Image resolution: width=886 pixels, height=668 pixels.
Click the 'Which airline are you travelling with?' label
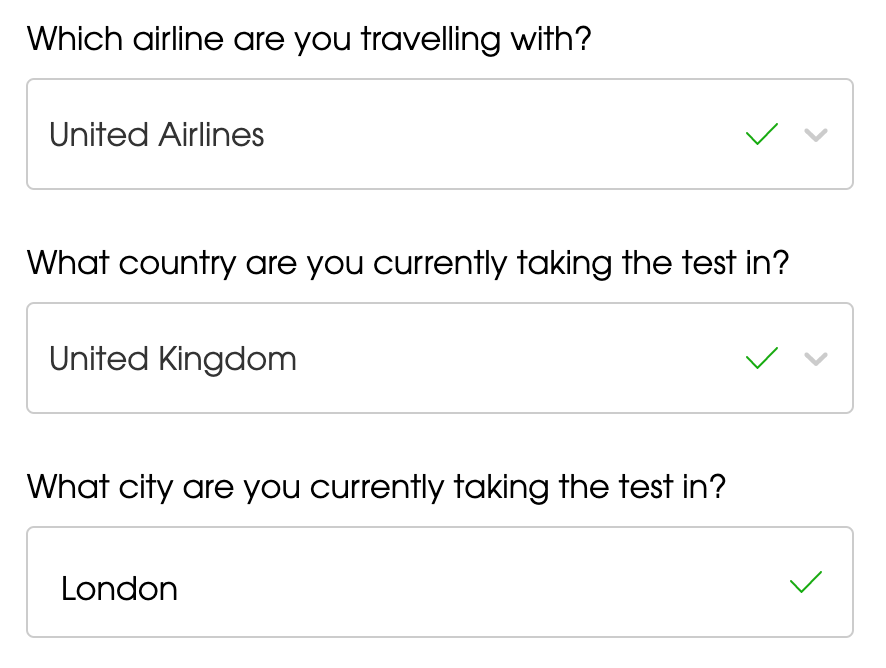(x=309, y=40)
